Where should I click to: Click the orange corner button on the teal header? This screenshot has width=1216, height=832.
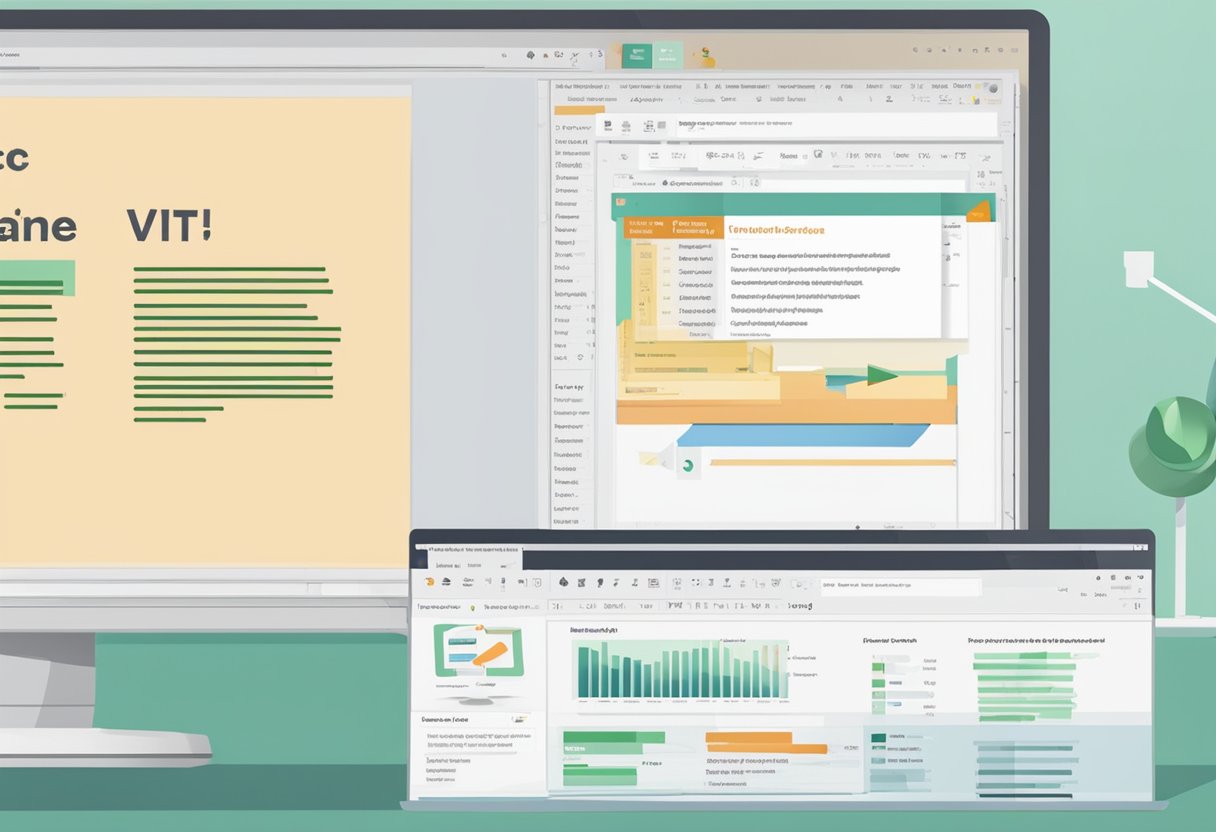(979, 211)
